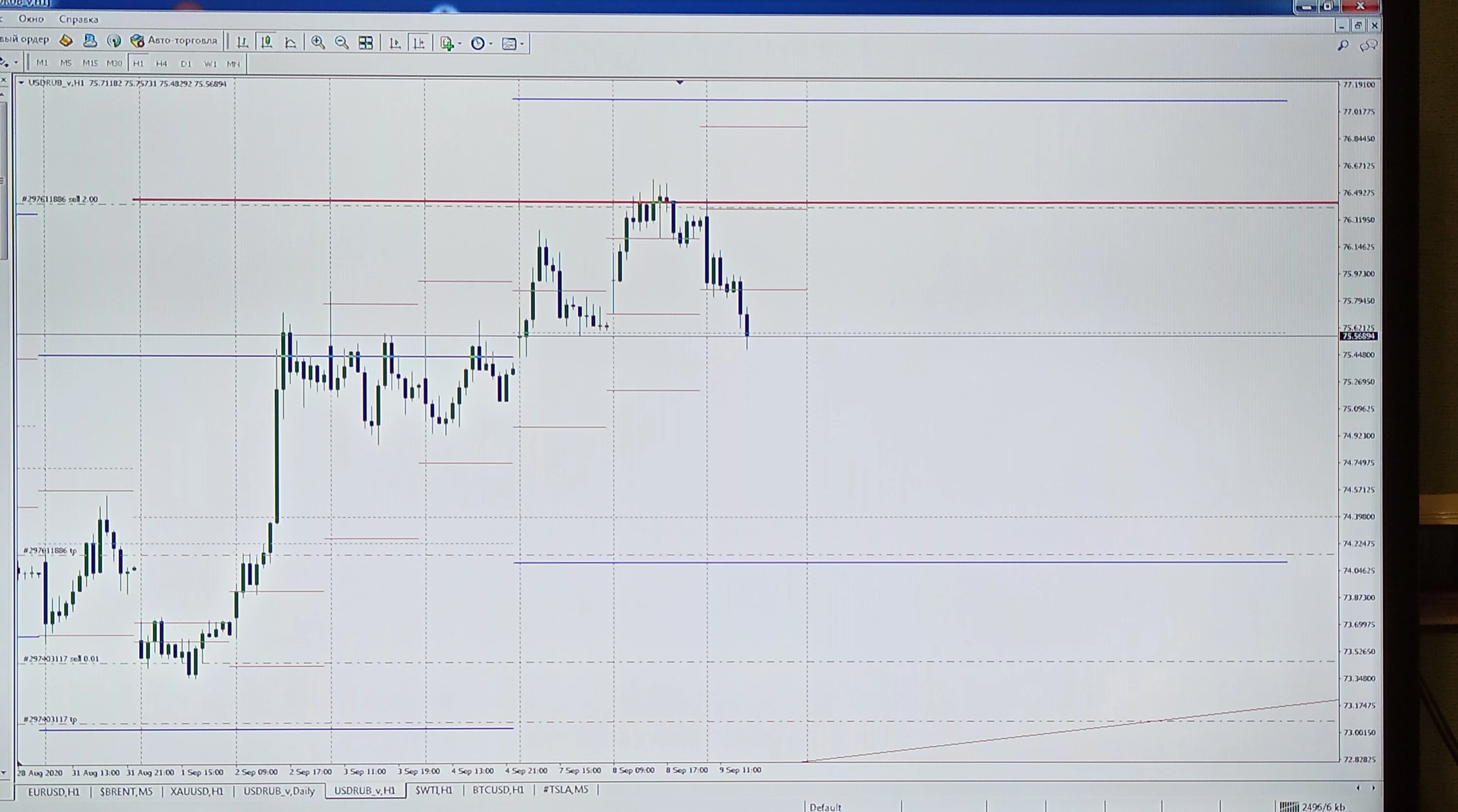Expand the USDRUB_v,H1 chart title arrow
The height and width of the screenshot is (812, 1458).
21,83
